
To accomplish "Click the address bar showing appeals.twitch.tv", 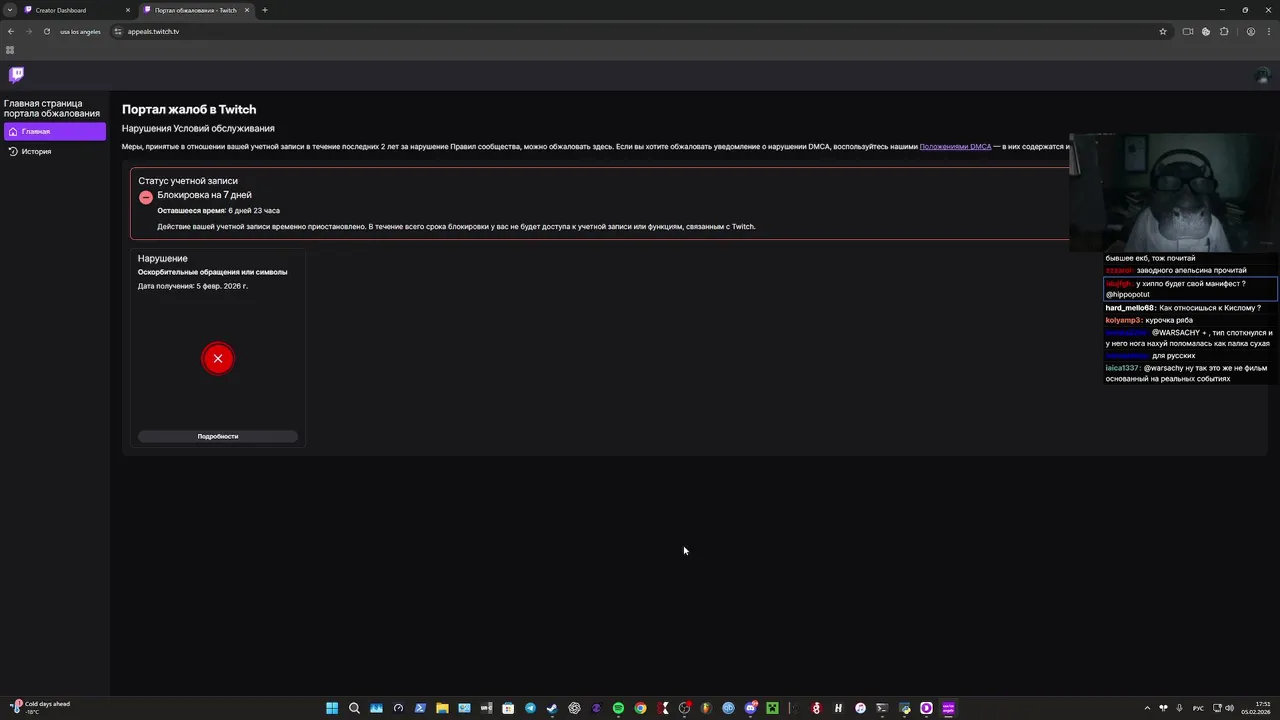I will 640,31.
